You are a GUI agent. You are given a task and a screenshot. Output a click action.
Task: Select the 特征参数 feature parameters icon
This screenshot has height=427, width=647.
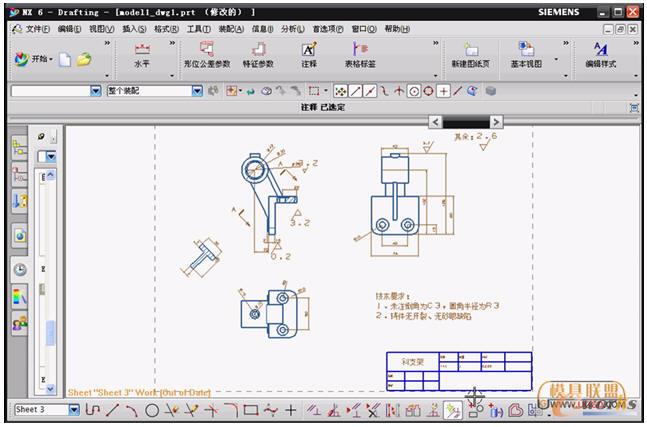[x=259, y=54]
